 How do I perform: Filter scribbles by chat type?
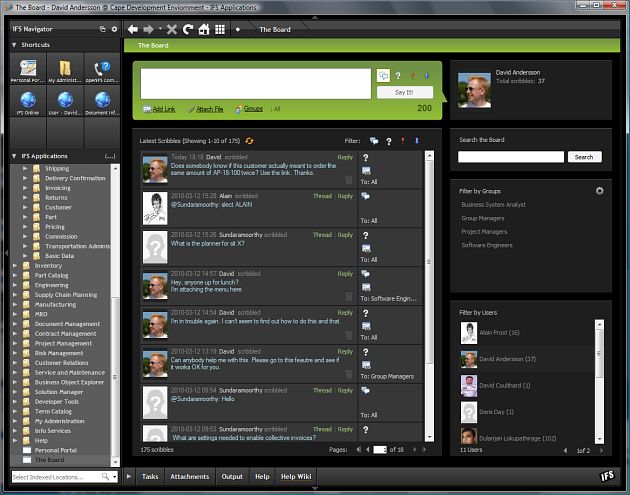(x=374, y=141)
